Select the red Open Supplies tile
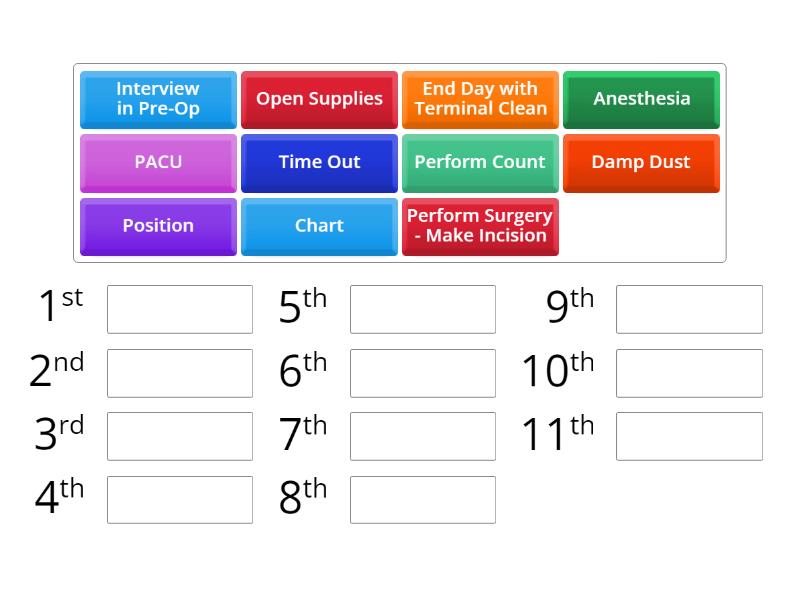 pyautogui.click(x=319, y=99)
